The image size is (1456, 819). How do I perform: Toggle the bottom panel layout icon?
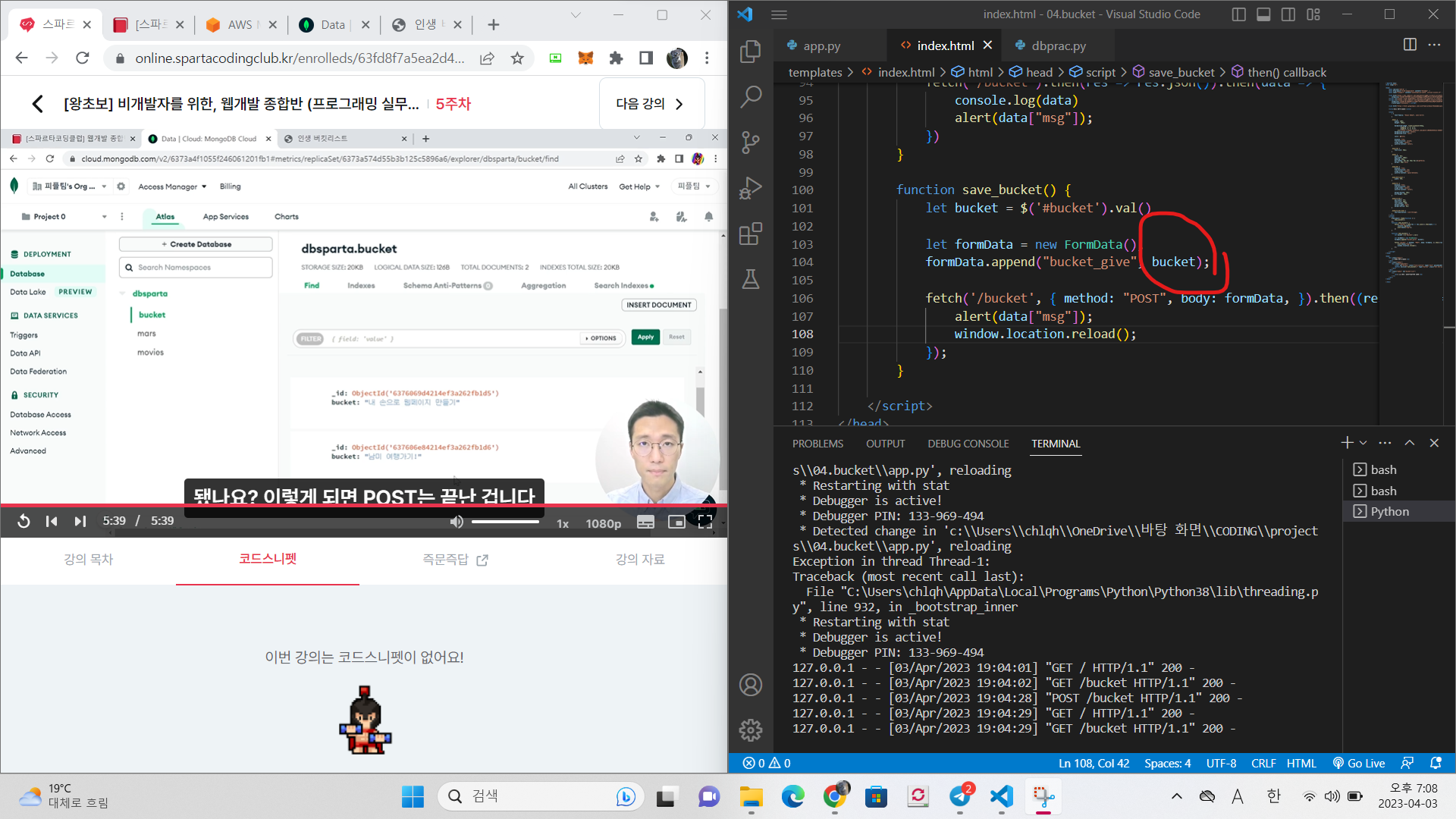coord(1263,14)
